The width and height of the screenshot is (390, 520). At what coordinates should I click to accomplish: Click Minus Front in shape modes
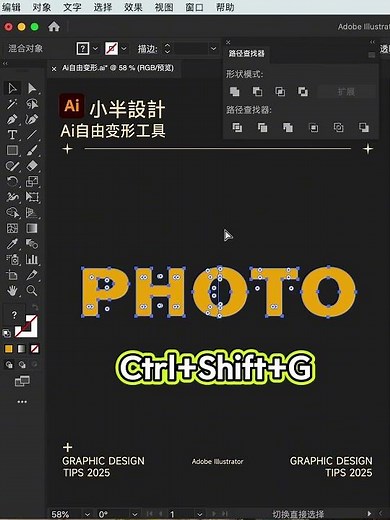(x=257, y=91)
